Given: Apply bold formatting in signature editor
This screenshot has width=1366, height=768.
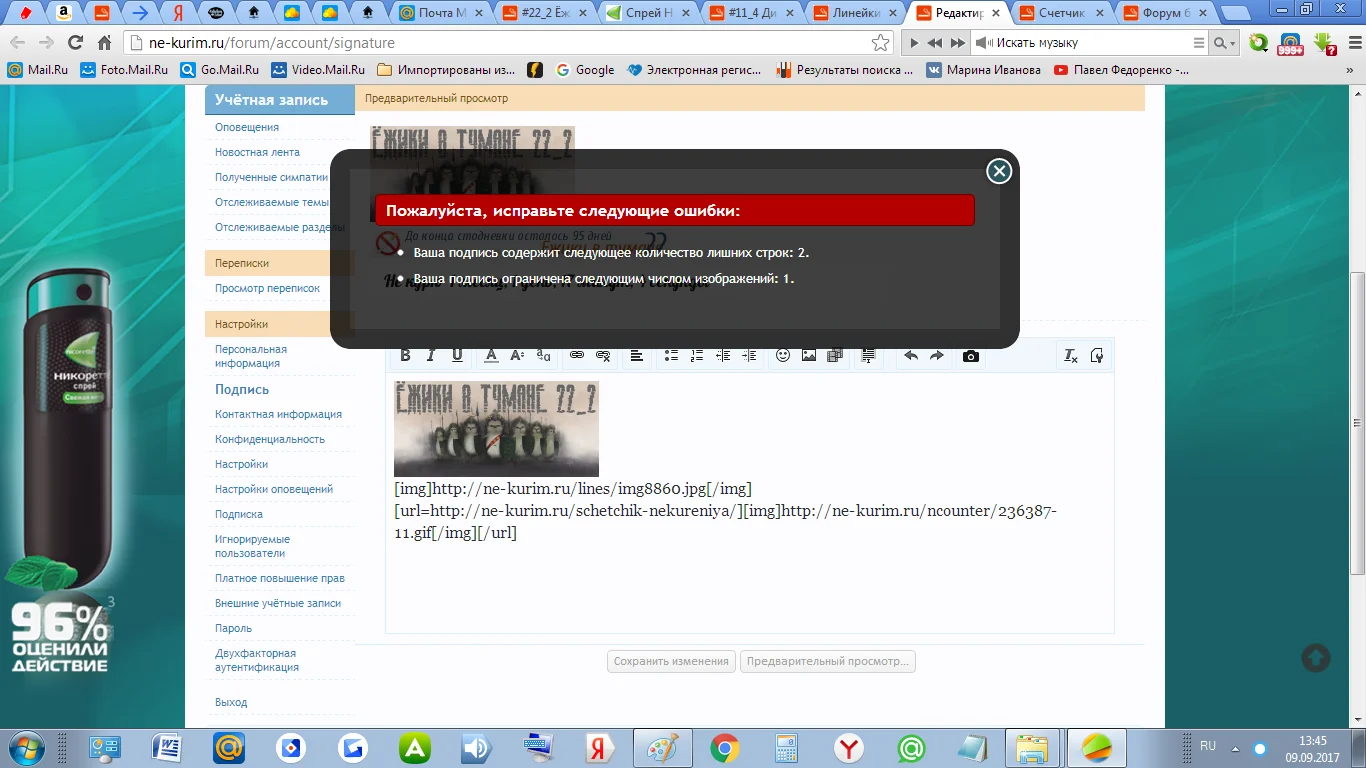Looking at the screenshot, I should (405, 355).
